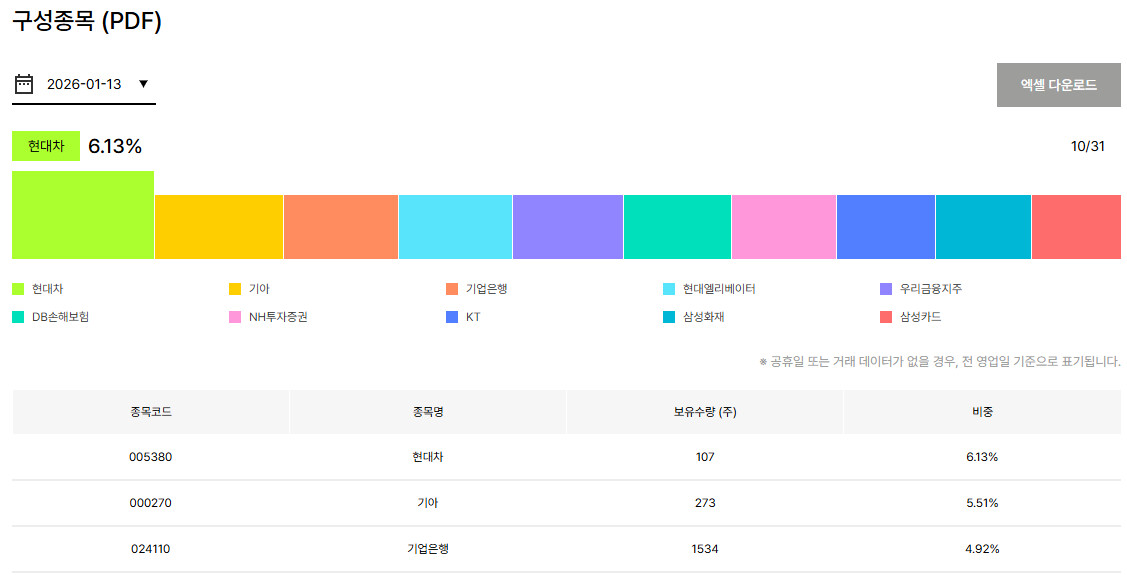Viewport: 1127px width, 575px height.
Task: Select the 현대엘리베이터 light blue bar segment
Action: [x=456, y=226]
